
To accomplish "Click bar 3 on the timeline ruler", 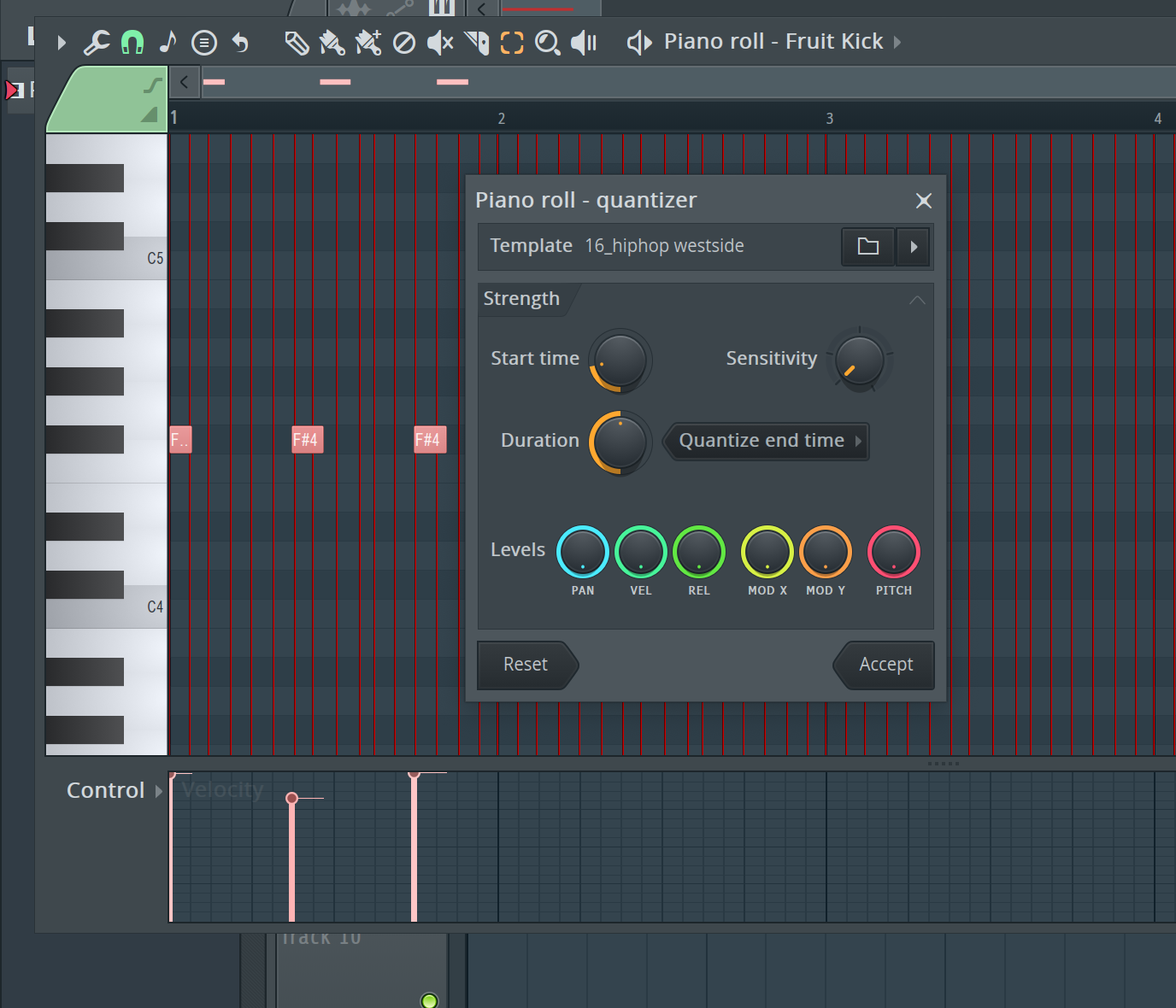I will coord(829,119).
